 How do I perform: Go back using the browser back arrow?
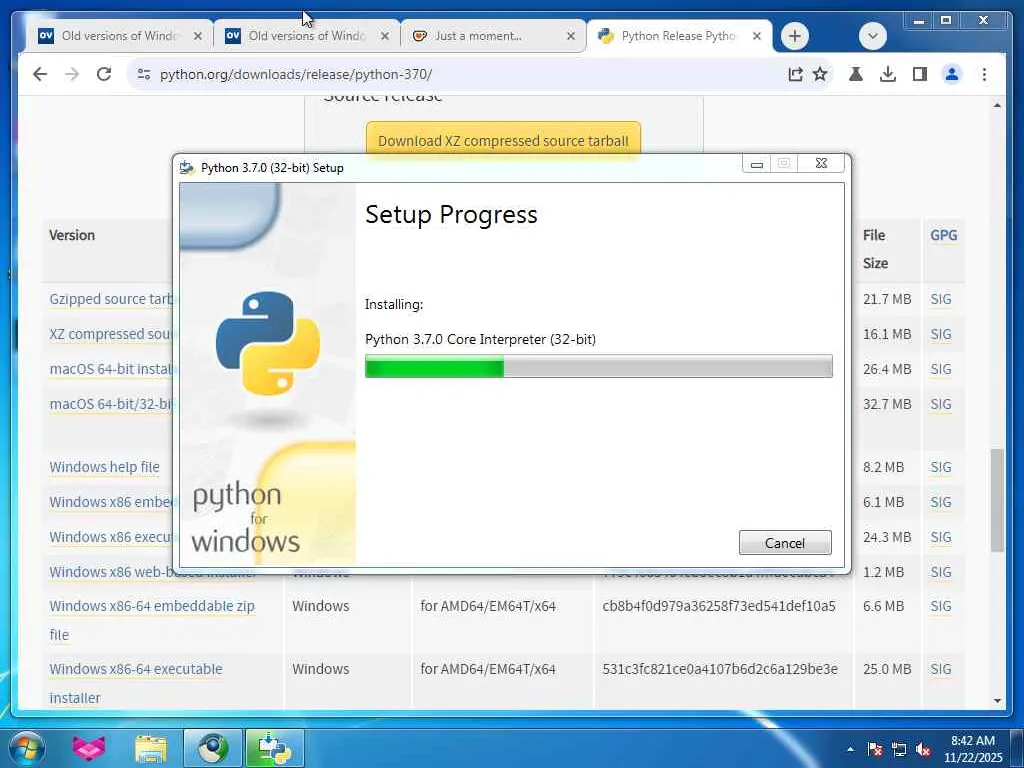[x=40, y=74]
